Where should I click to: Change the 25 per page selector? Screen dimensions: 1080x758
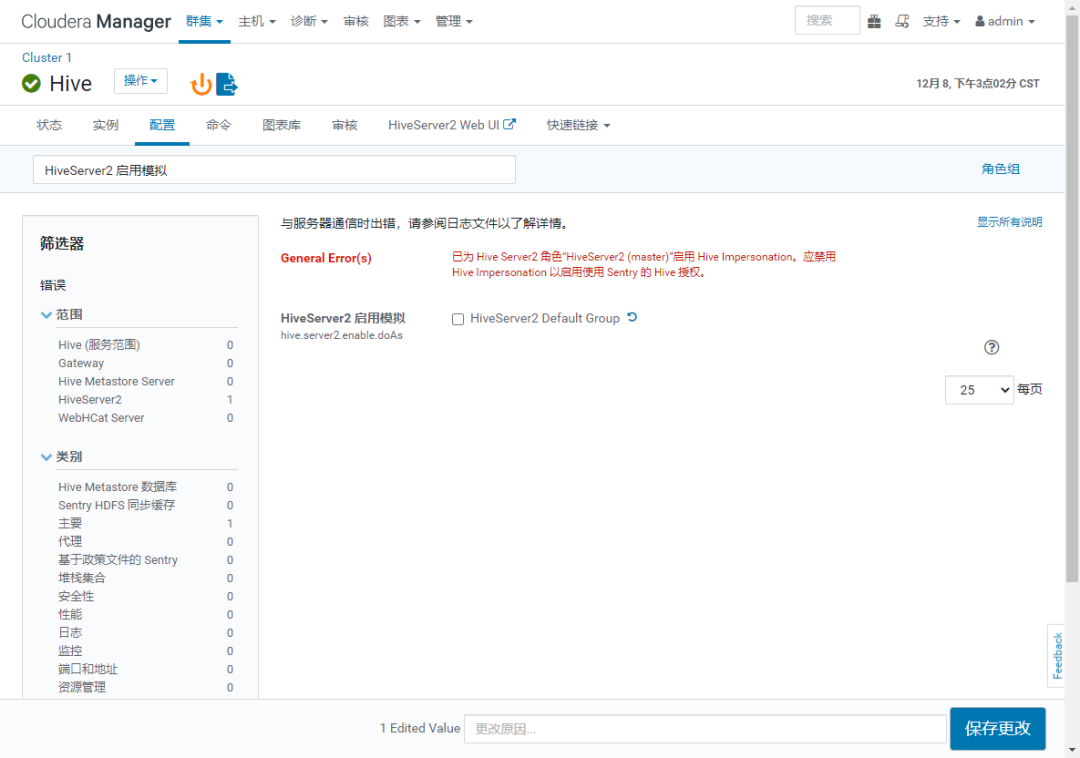[979, 390]
